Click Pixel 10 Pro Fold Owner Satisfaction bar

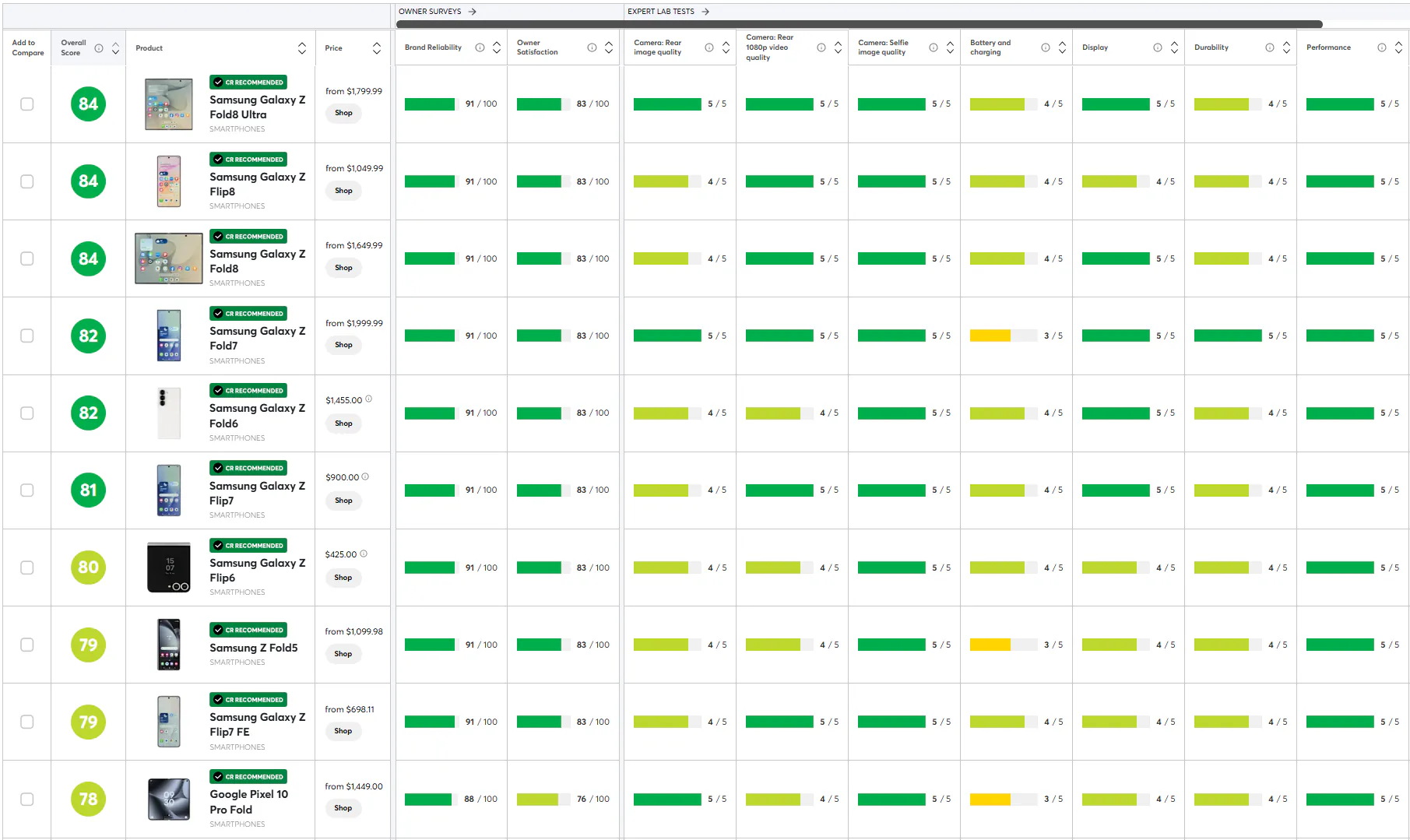pos(543,800)
